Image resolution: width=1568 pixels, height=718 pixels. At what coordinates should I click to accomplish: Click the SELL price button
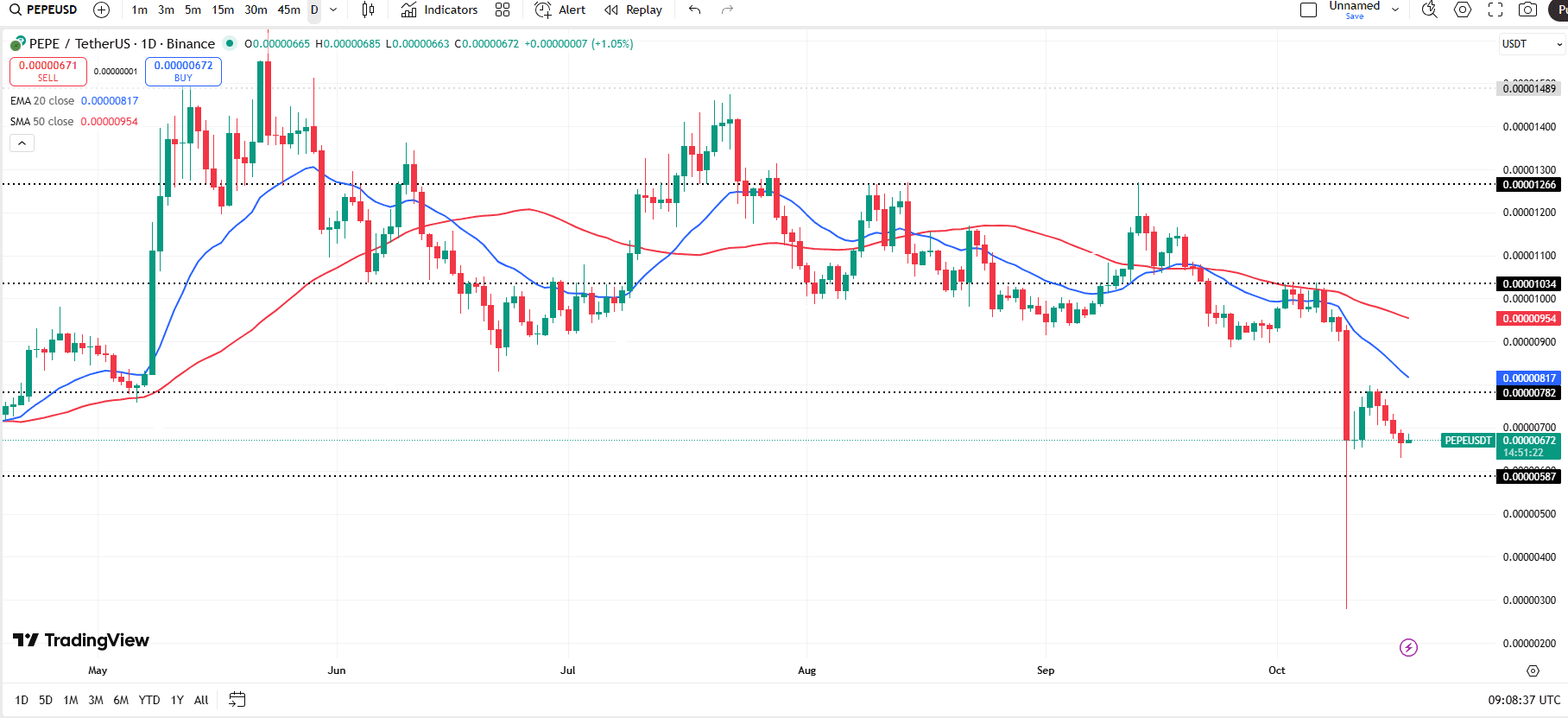point(48,71)
